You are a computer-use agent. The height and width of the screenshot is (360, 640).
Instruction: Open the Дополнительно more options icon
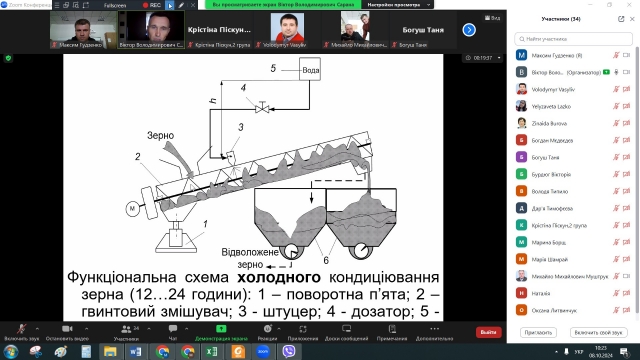434,329
